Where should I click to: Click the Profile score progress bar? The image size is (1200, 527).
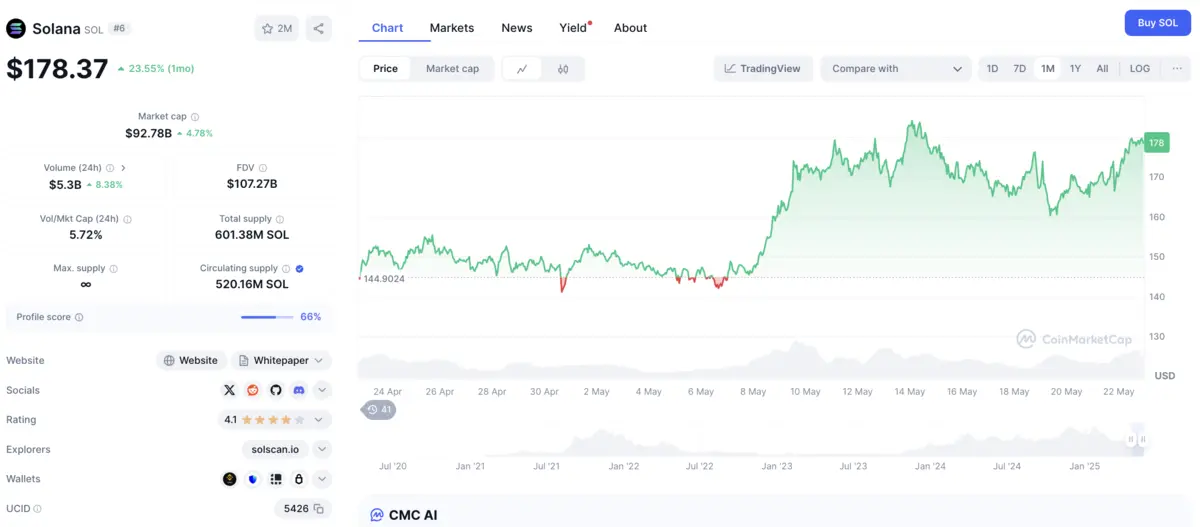pos(267,317)
